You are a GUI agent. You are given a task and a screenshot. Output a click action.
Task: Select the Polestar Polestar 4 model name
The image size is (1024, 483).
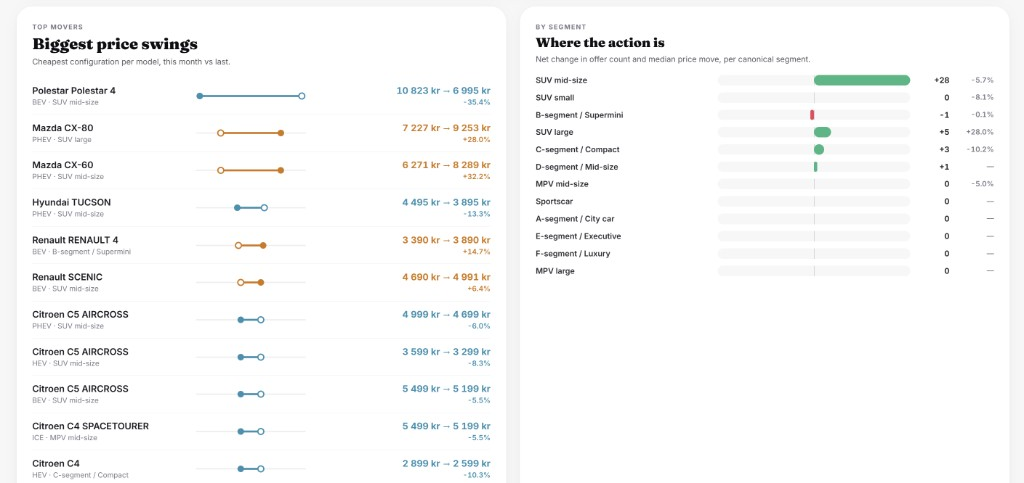[x=74, y=91]
